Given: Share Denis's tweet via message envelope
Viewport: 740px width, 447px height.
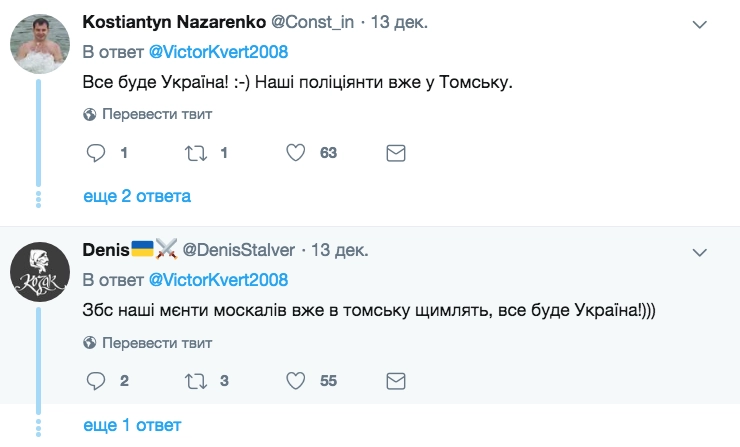Looking at the screenshot, I should tap(395, 381).
